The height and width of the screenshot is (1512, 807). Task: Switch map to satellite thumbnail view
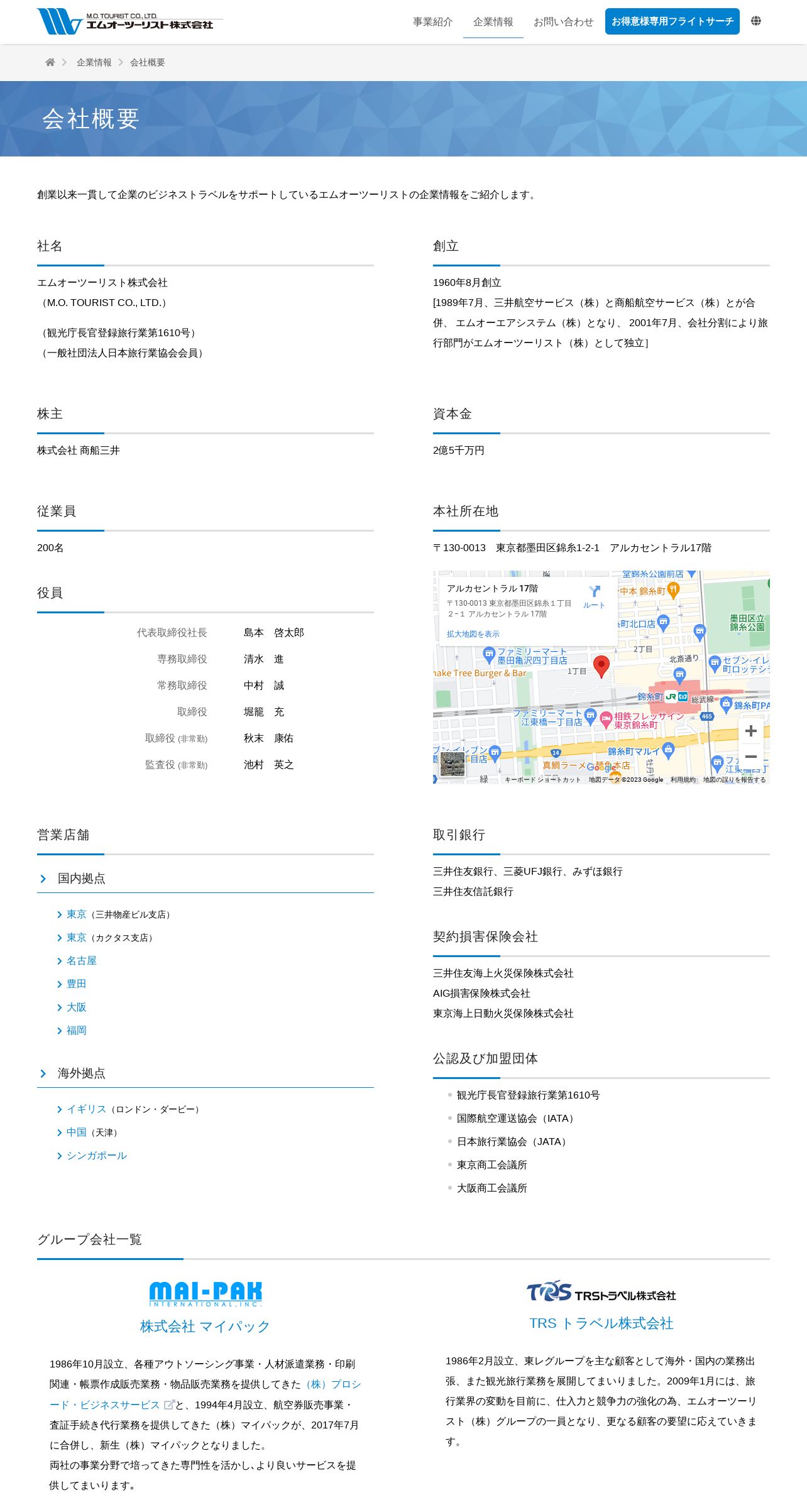point(453,764)
